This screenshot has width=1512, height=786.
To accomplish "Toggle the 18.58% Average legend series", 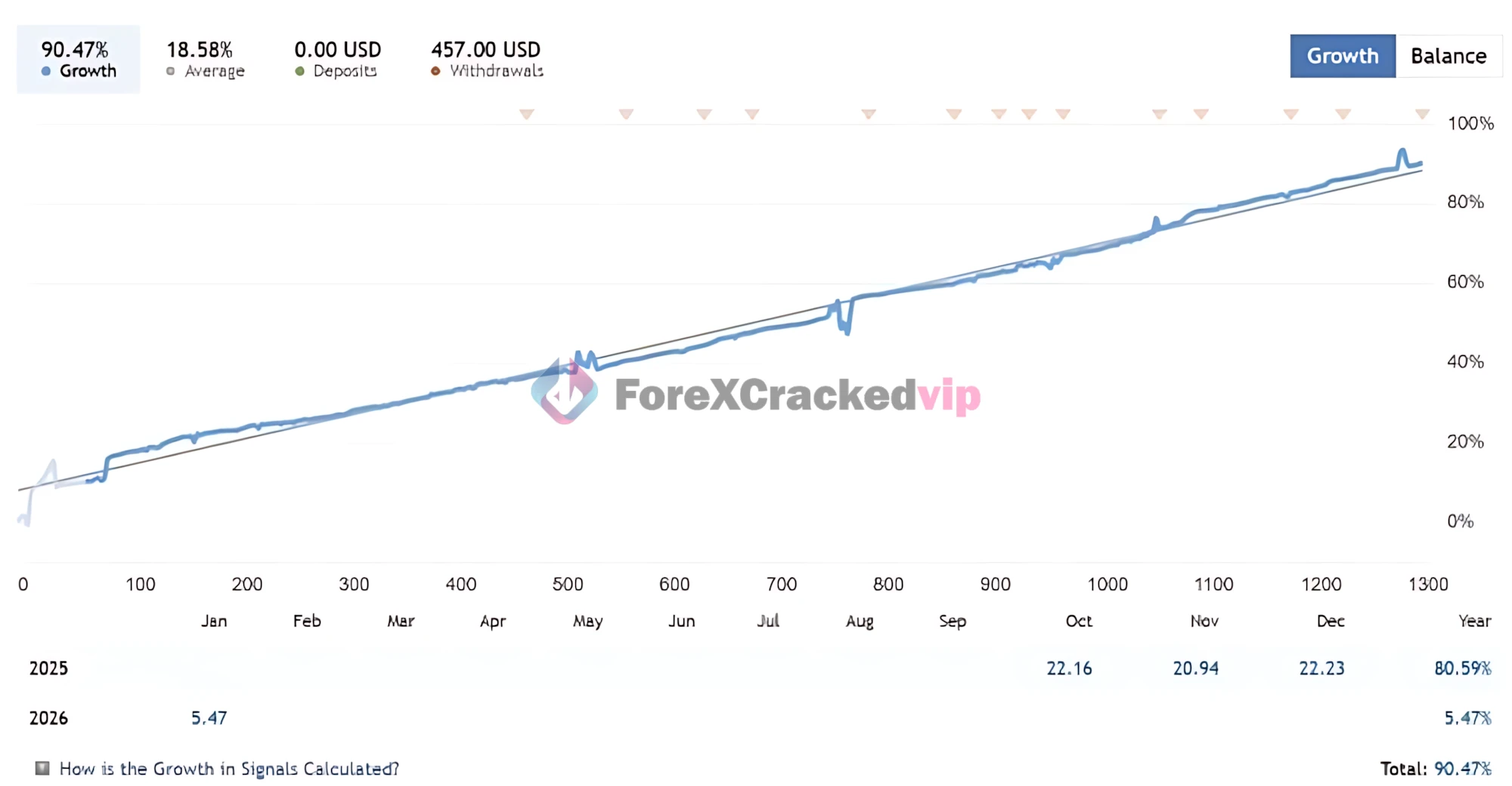I will [205, 59].
